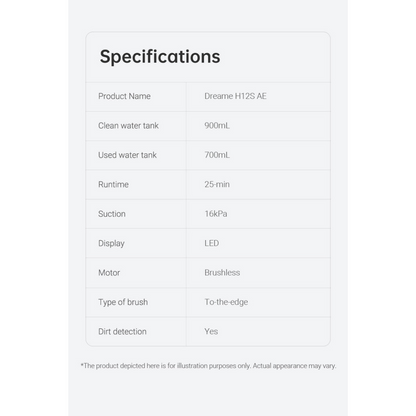Click the Yes dirt detection value
The image size is (416, 416).
(x=211, y=331)
